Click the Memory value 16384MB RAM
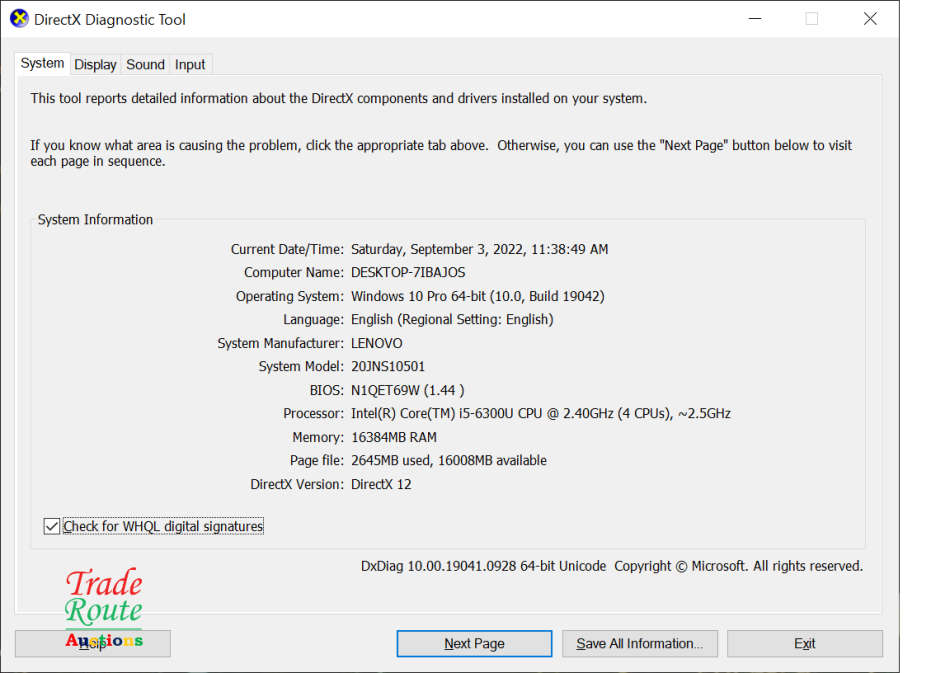Viewport: 950px width, 673px height. (x=394, y=437)
